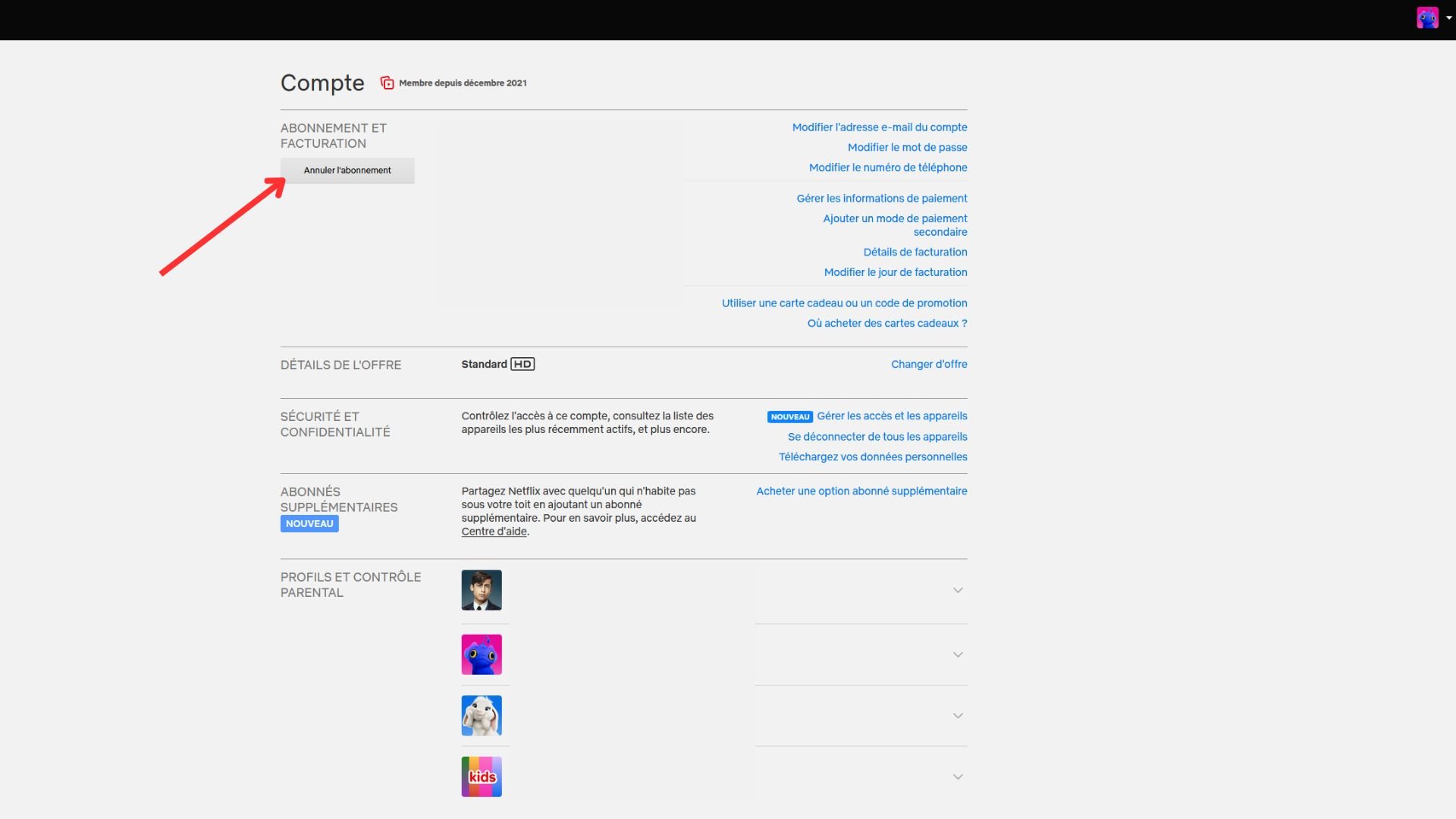Click Se déconnecter de tous les appareils
The height and width of the screenshot is (819, 1456).
(877, 437)
